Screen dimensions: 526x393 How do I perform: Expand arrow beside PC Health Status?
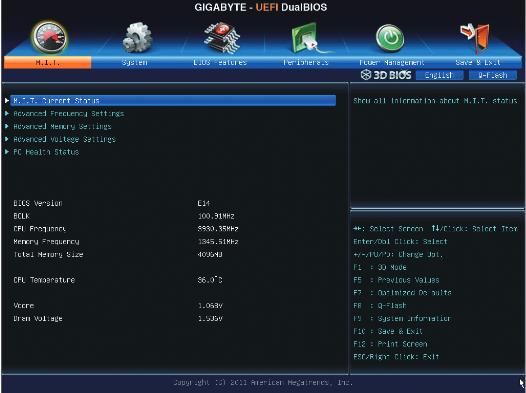click(x=7, y=152)
